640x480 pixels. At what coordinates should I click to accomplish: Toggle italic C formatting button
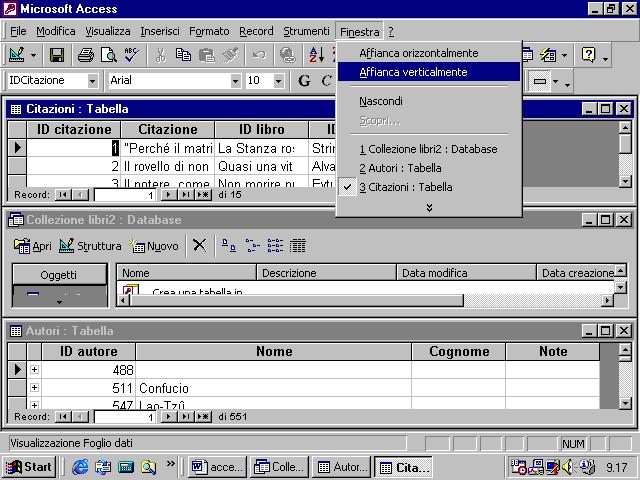(326, 80)
